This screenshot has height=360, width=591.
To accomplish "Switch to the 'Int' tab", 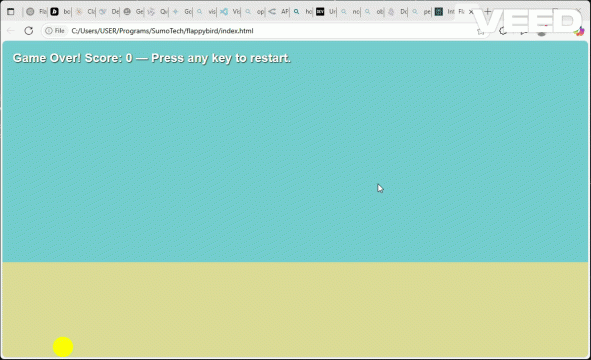I will coord(445,12).
